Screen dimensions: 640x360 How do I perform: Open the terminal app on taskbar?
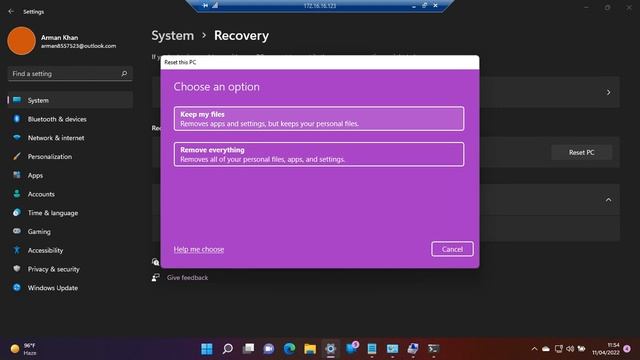(x=433, y=349)
